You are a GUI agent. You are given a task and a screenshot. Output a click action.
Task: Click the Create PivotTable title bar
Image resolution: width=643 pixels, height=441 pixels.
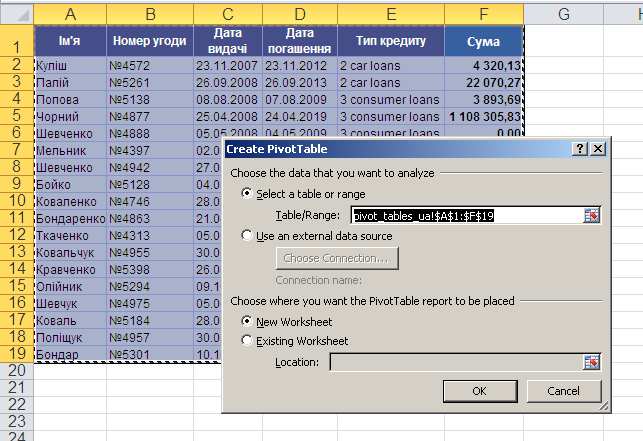pos(390,148)
